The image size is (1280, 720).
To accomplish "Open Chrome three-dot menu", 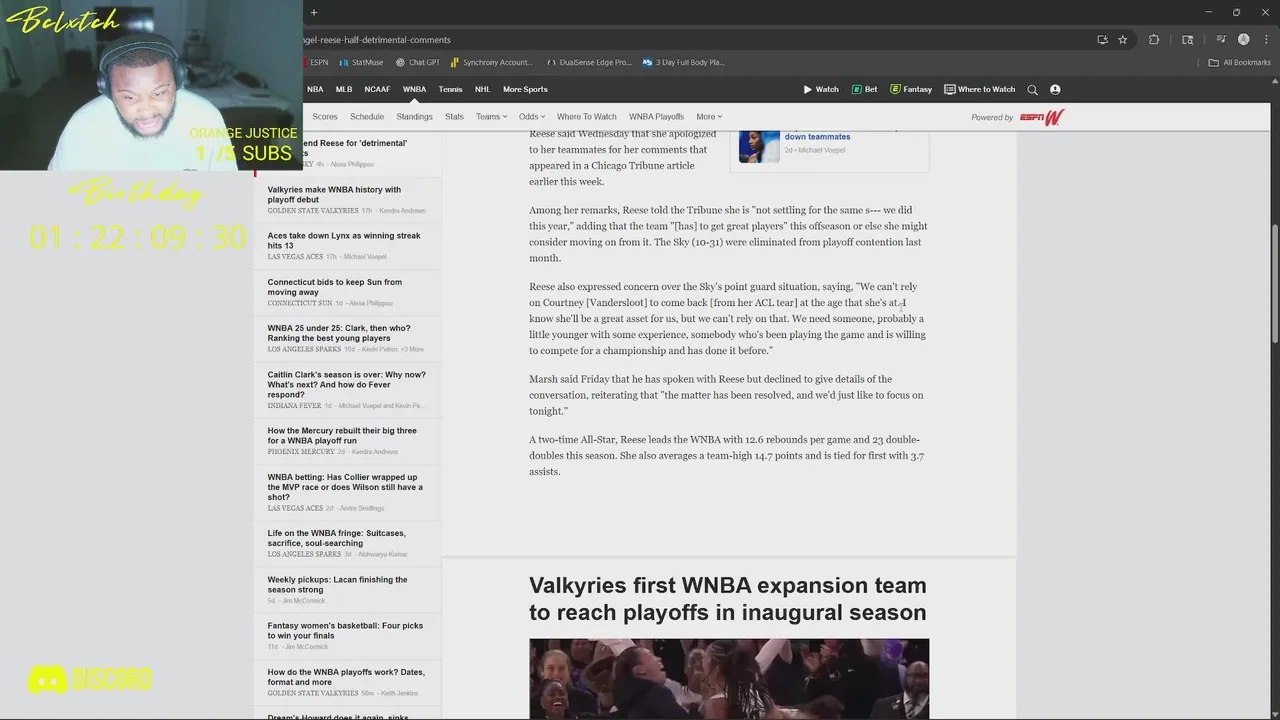I will (x=1266, y=40).
